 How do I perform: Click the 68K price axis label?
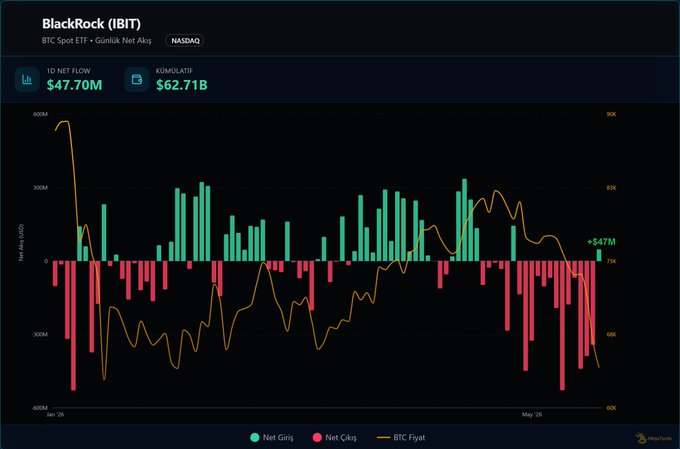611,334
